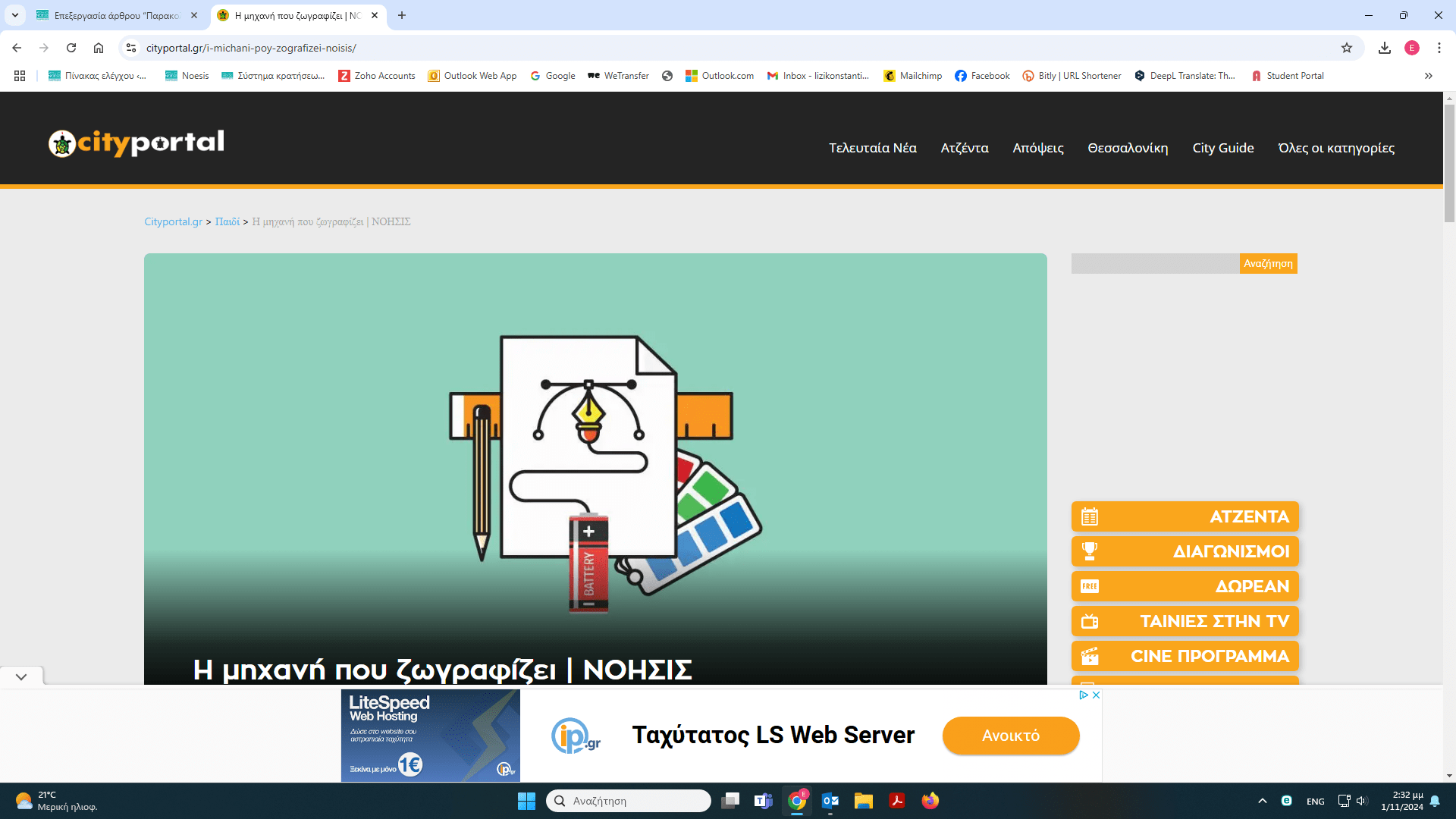This screenshot has width=1456, height=819.
Task: Show hidden system tray icons
Action: click(1262, 801)
